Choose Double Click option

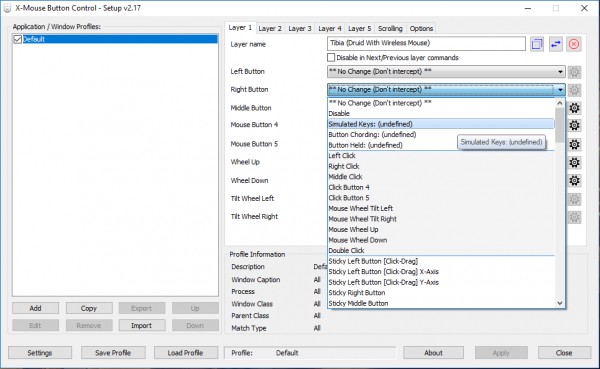tap(441, 250)
